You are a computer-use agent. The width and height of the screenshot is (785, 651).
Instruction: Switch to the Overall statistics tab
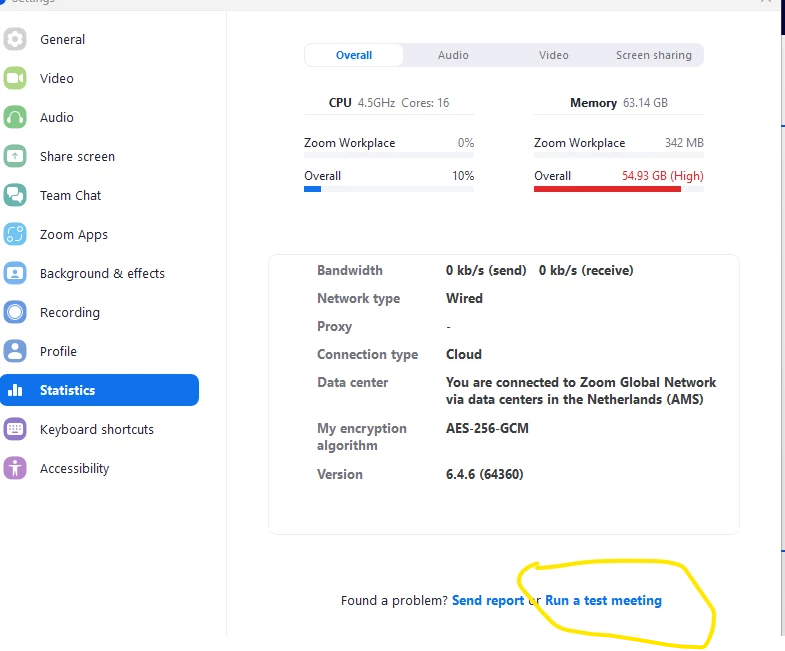353,55
